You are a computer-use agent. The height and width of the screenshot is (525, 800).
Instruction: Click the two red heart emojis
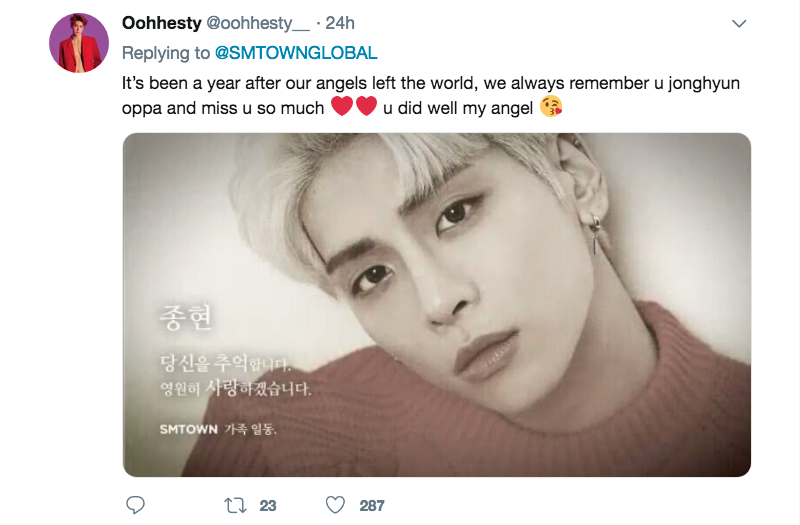354,107
